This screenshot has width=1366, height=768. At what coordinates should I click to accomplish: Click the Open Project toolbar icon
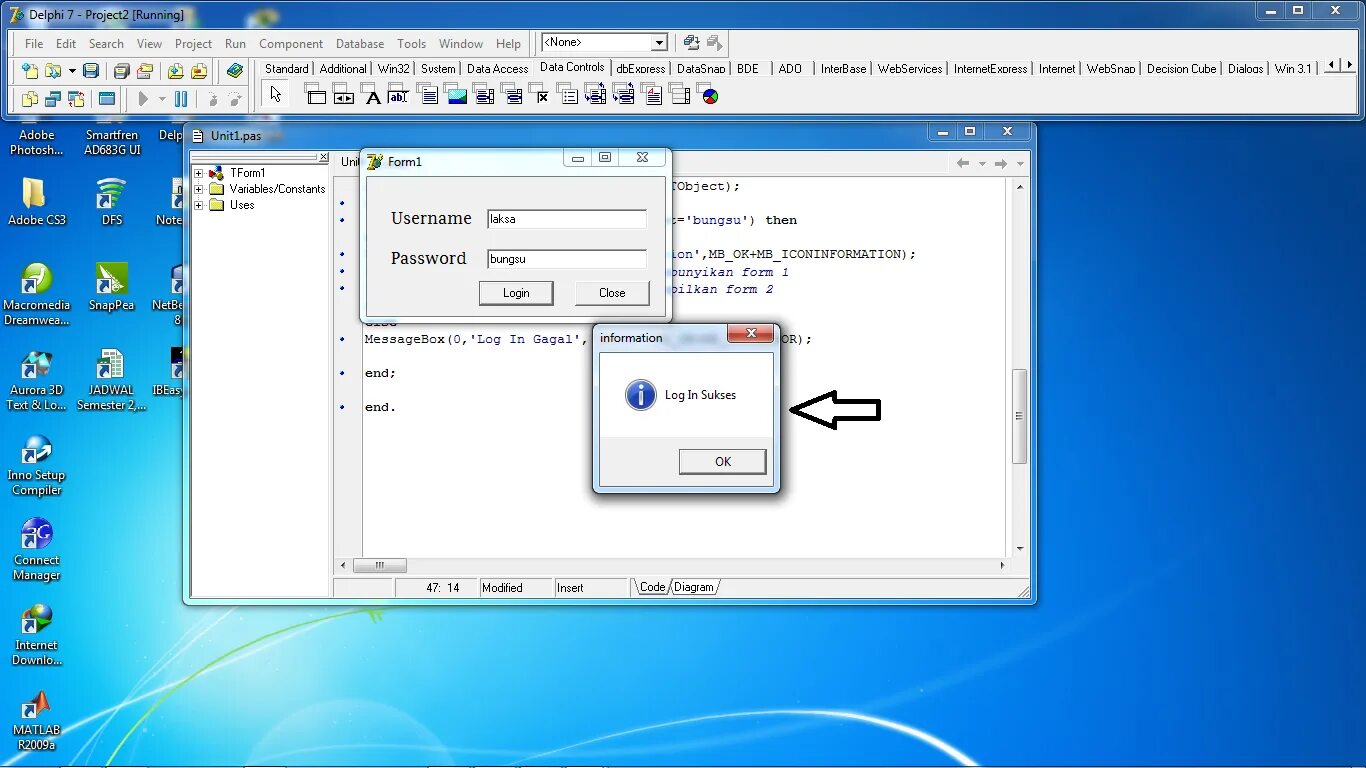click(x=145, y=71)
